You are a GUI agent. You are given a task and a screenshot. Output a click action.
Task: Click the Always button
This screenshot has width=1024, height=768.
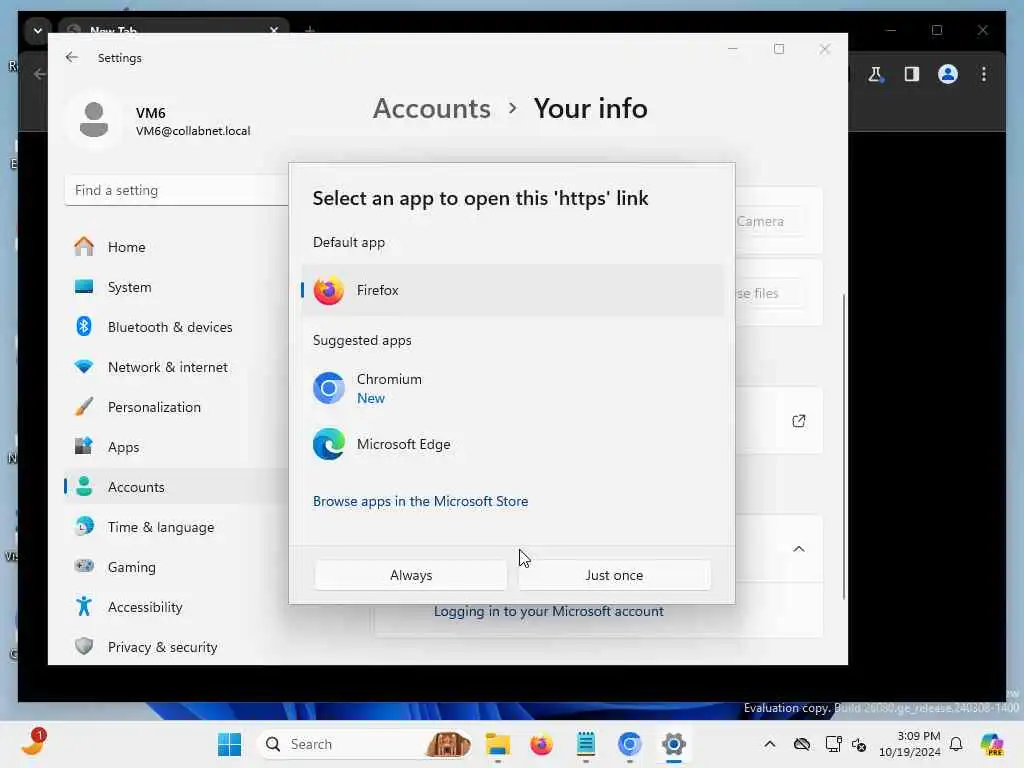(x=411, y=575)
